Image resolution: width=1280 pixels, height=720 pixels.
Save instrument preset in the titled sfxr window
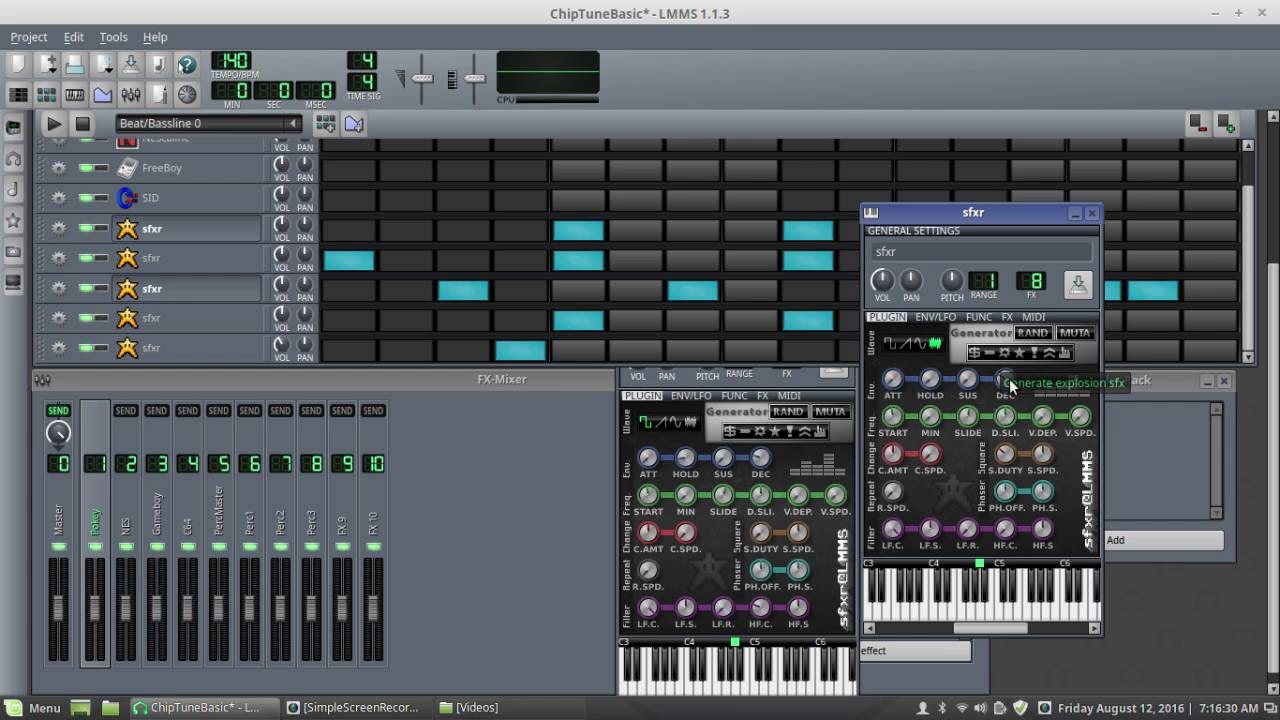point(1078,284)
